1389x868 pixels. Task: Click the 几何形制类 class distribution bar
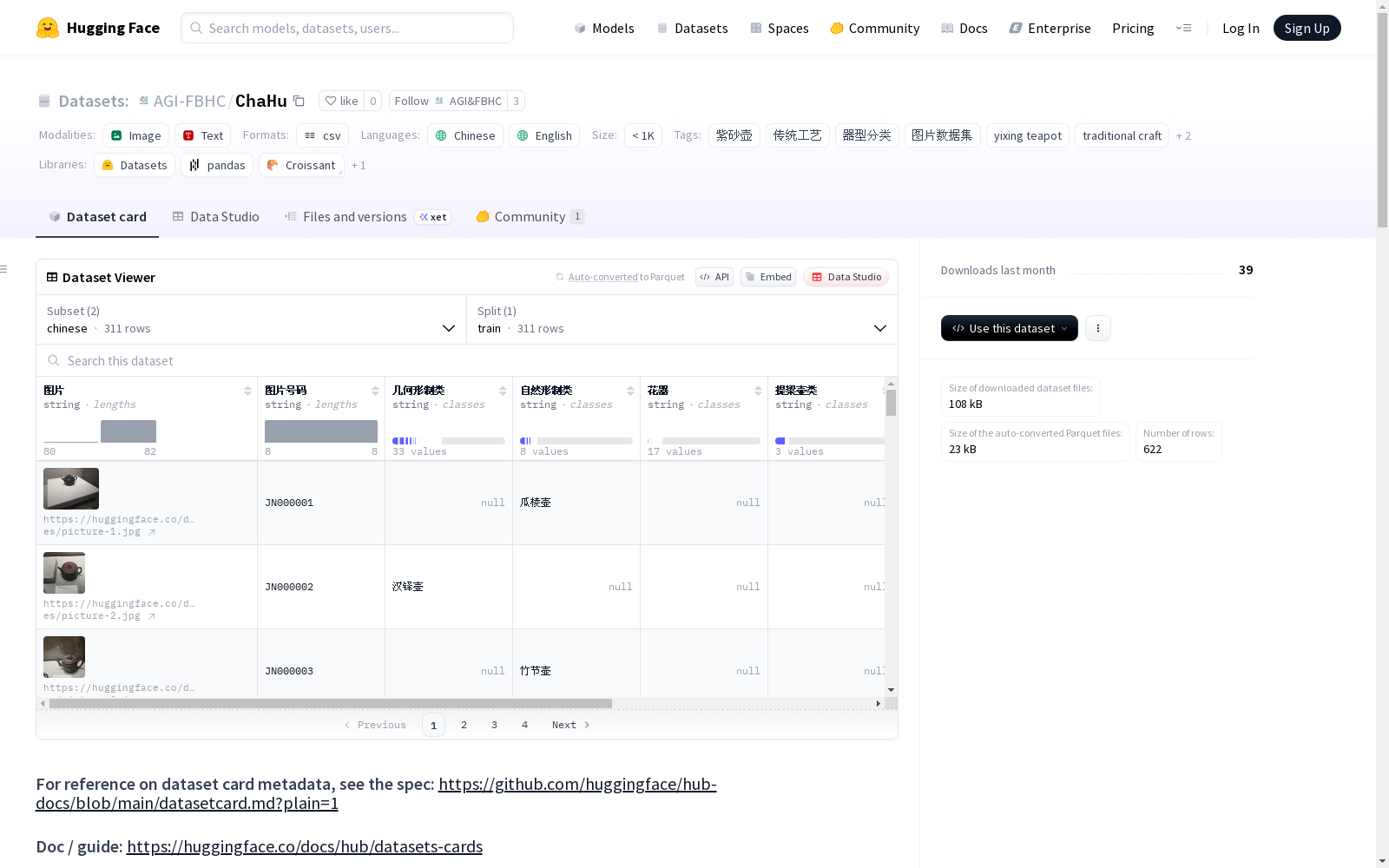tap(448, 441)
